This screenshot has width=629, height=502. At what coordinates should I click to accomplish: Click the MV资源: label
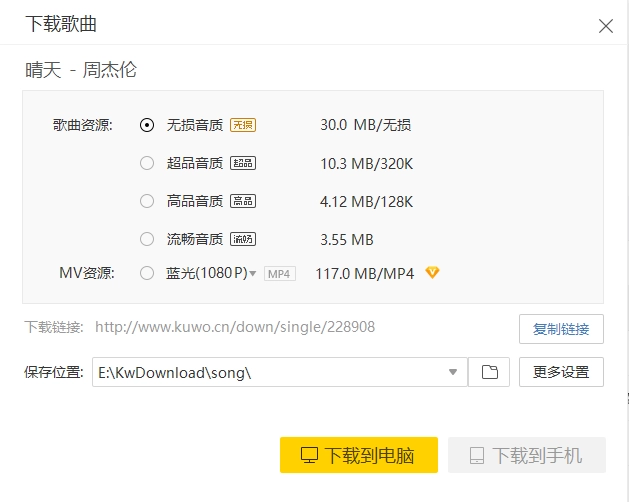pos(87,273)
